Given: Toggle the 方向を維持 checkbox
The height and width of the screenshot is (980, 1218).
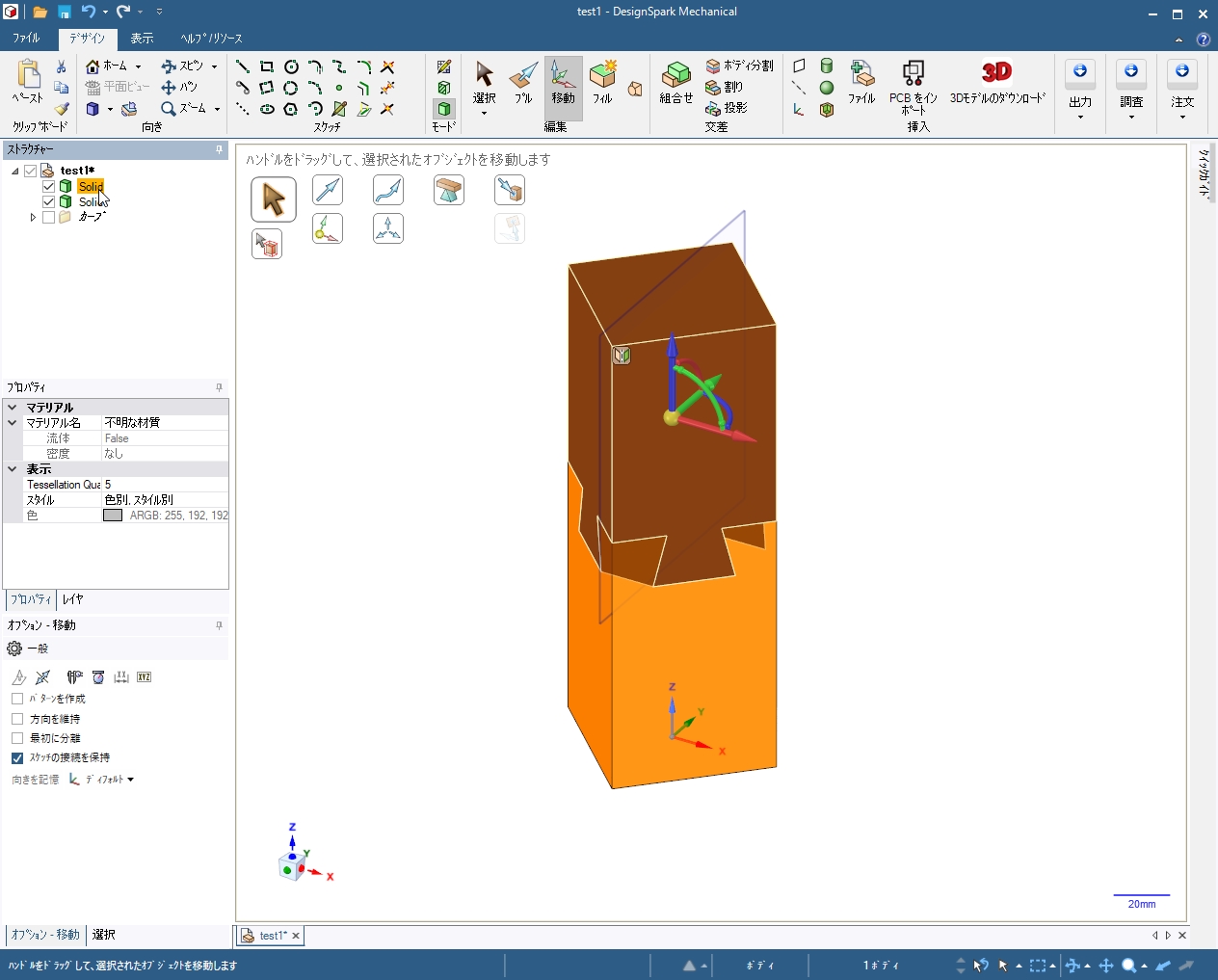Looking at the screenshot, I should pyautogui.click(x=17, y=719).
